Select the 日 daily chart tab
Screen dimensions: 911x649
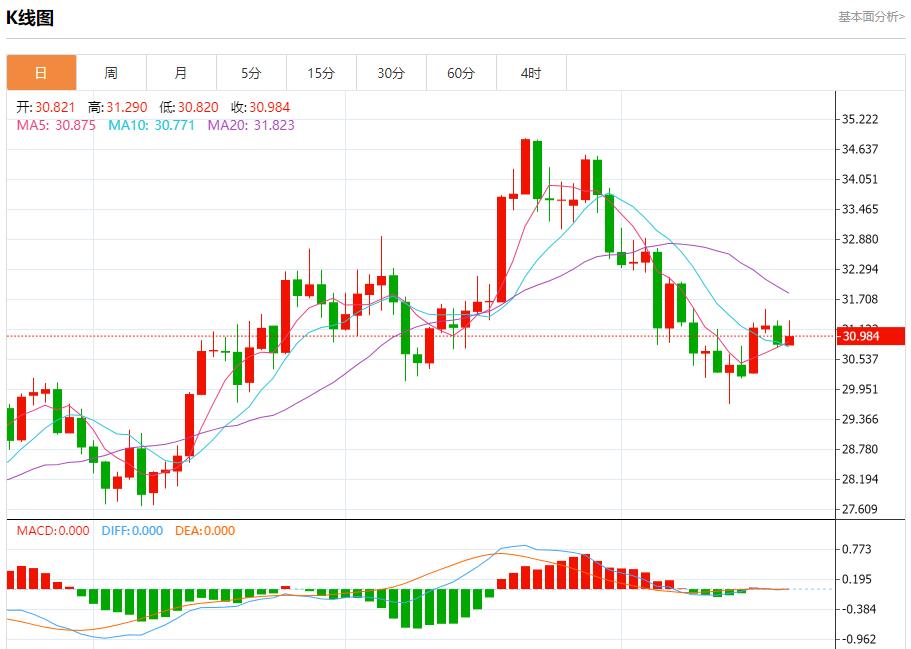pyautogui.click(x=41, y=73)
